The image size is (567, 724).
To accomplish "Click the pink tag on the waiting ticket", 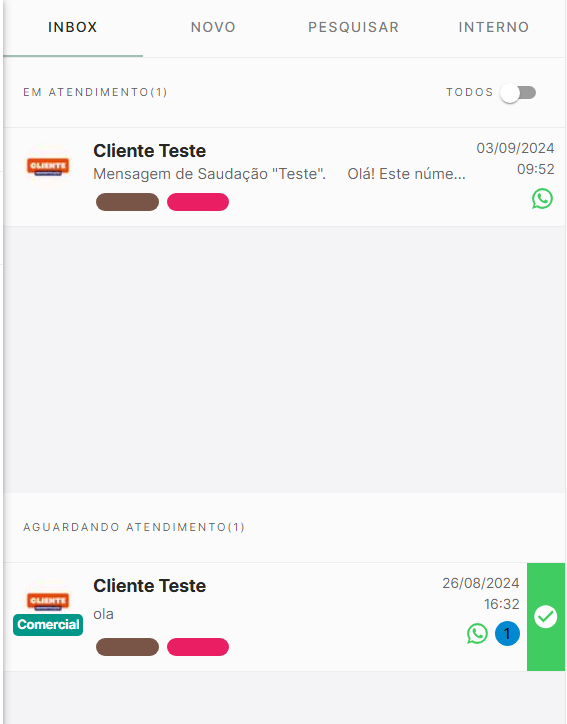I will 198,647.
